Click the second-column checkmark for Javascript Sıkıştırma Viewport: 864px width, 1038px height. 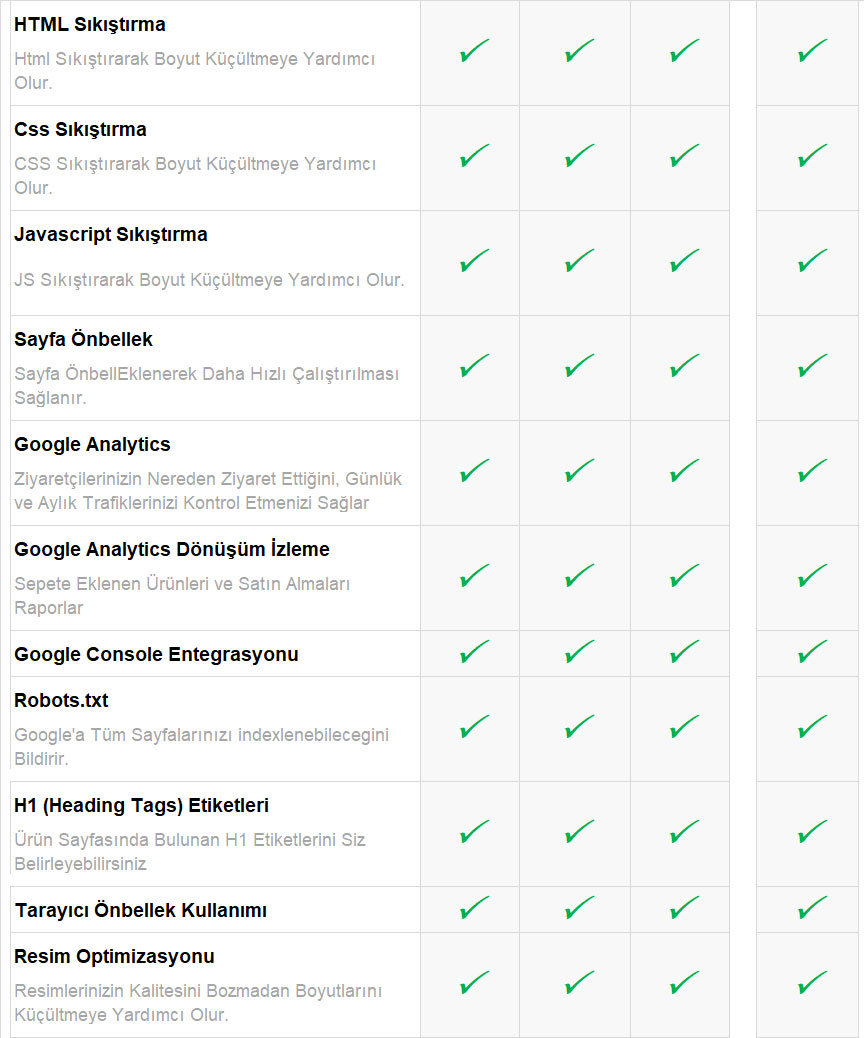click(579, 262)
